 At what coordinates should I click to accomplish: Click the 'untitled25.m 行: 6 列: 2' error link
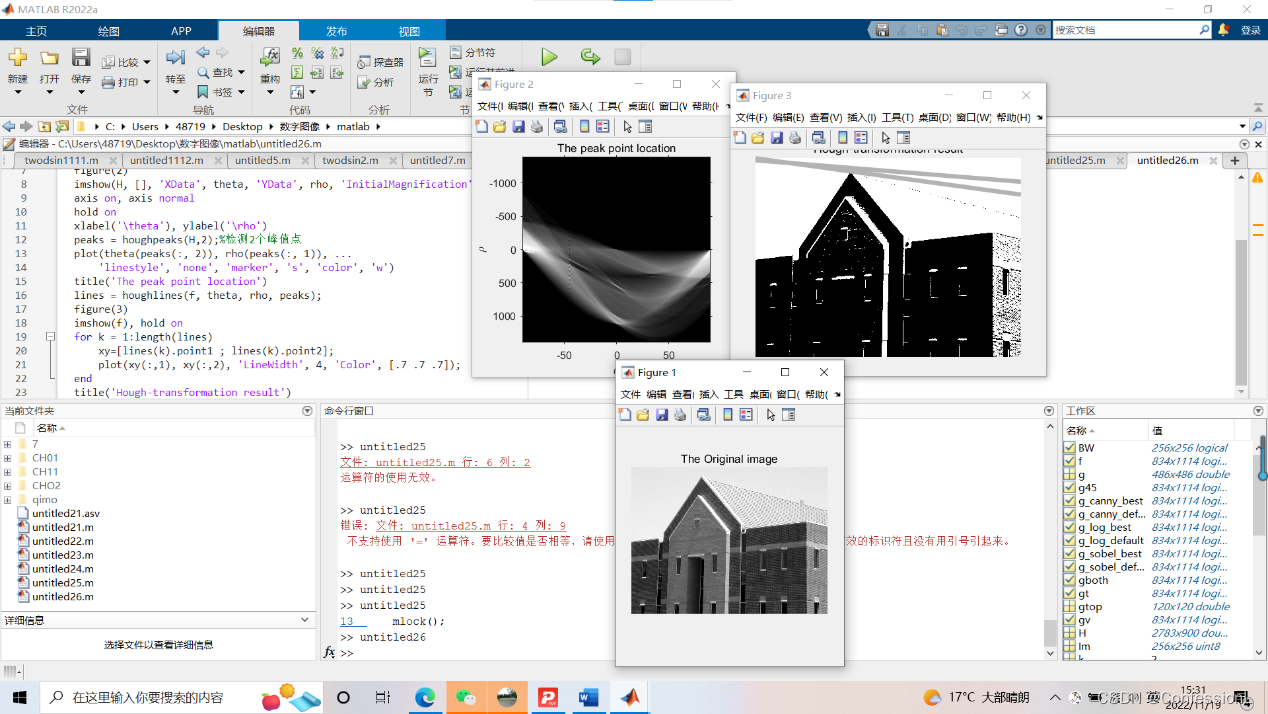click(435, 462)
